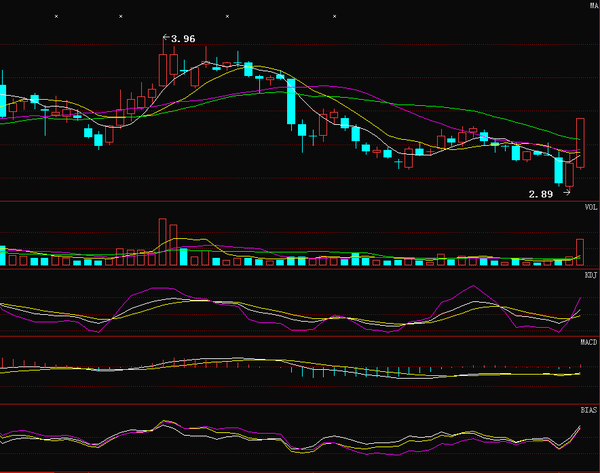
Task: Select the BIAS panel label
Action: pyautogui.click(x=589, y=410)
